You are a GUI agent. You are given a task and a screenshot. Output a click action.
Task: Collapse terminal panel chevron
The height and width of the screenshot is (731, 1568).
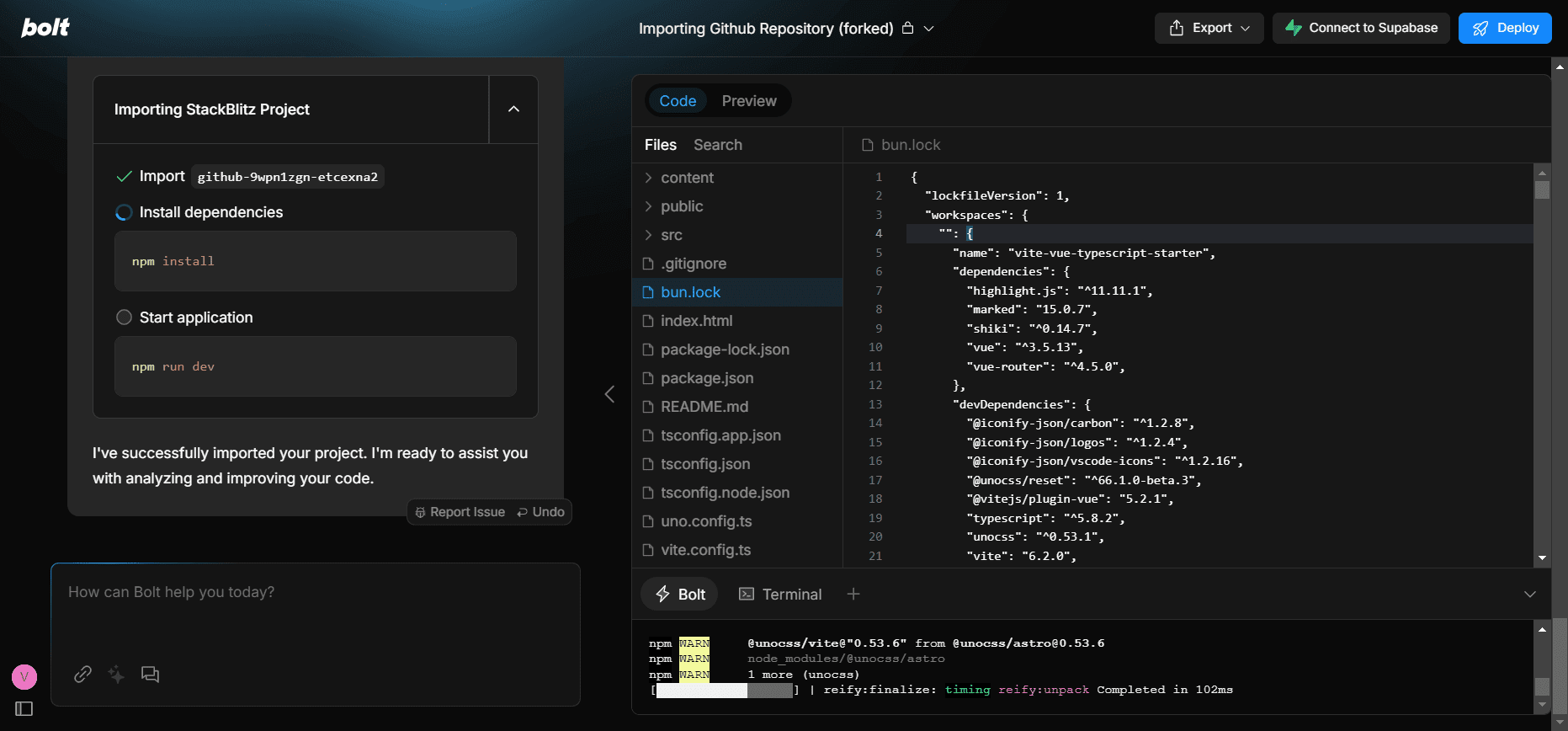coord(1530,594)
